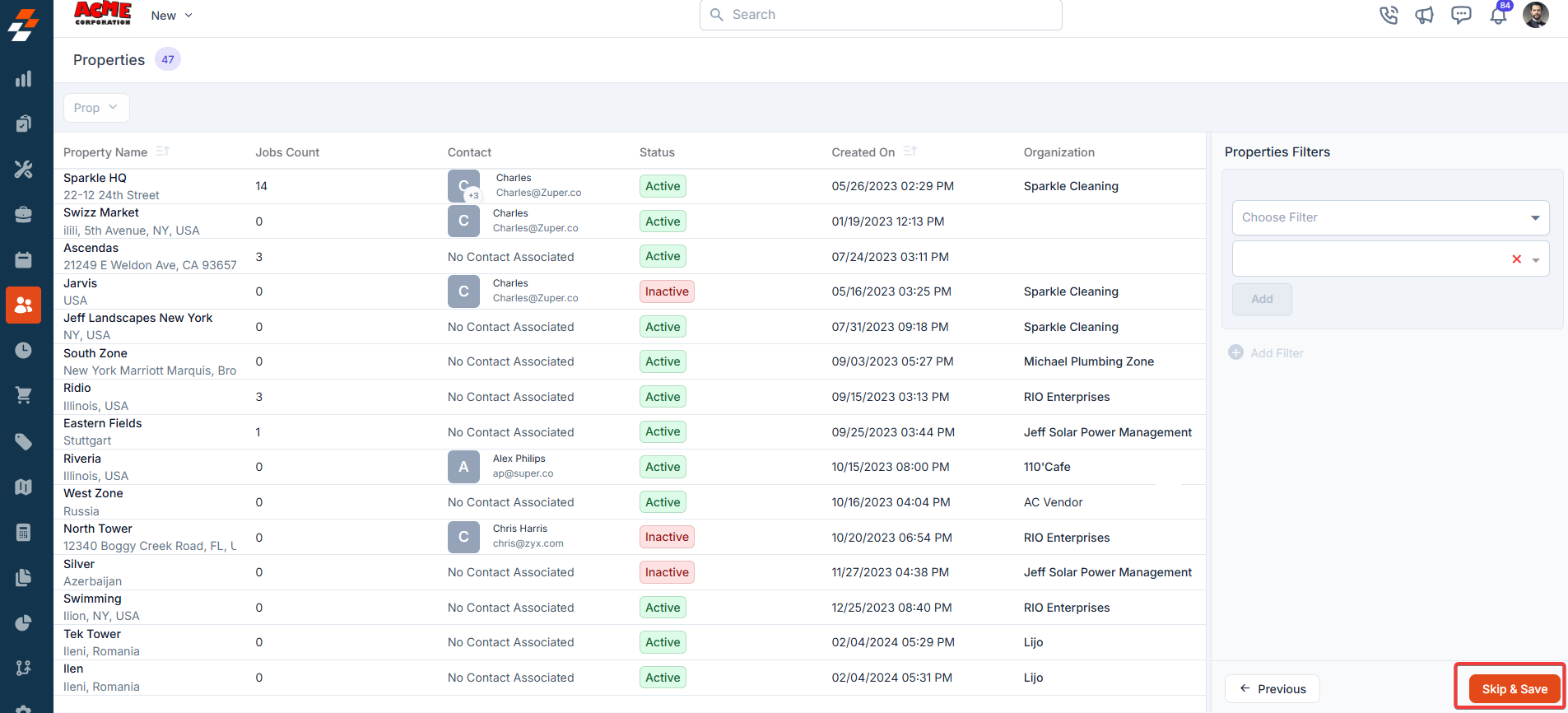Open notifications bell with 84 badge

[x=1499, y=14]
